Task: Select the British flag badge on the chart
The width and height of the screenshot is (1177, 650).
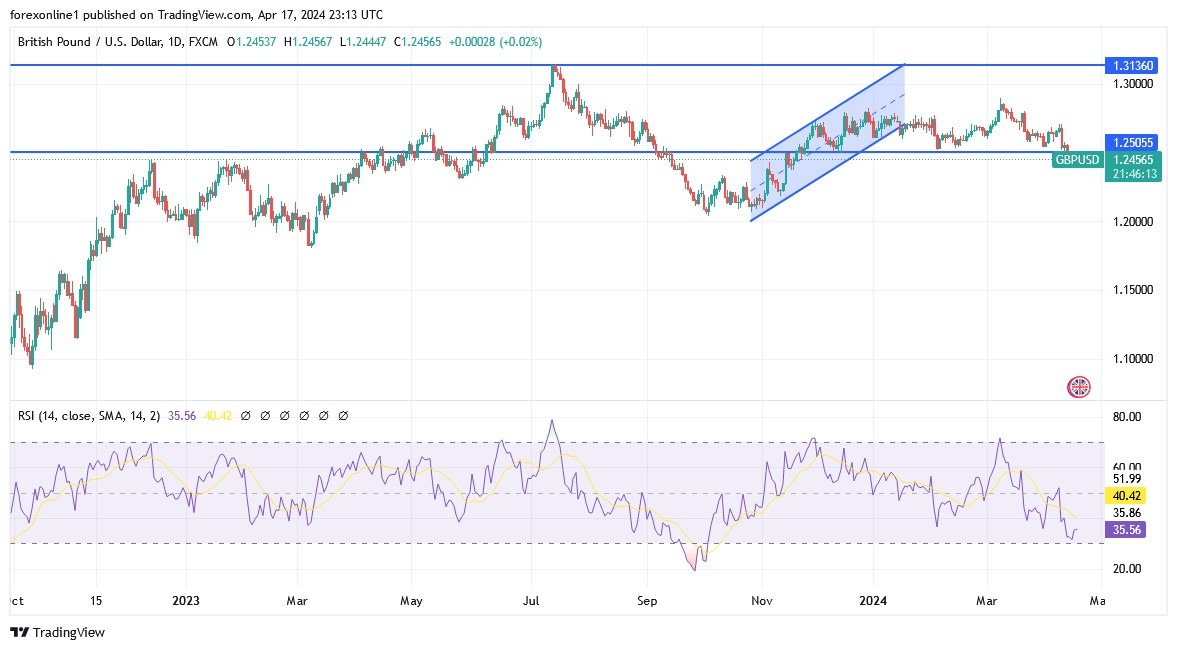Action: pyautogui.click(x=1078, y=386)
